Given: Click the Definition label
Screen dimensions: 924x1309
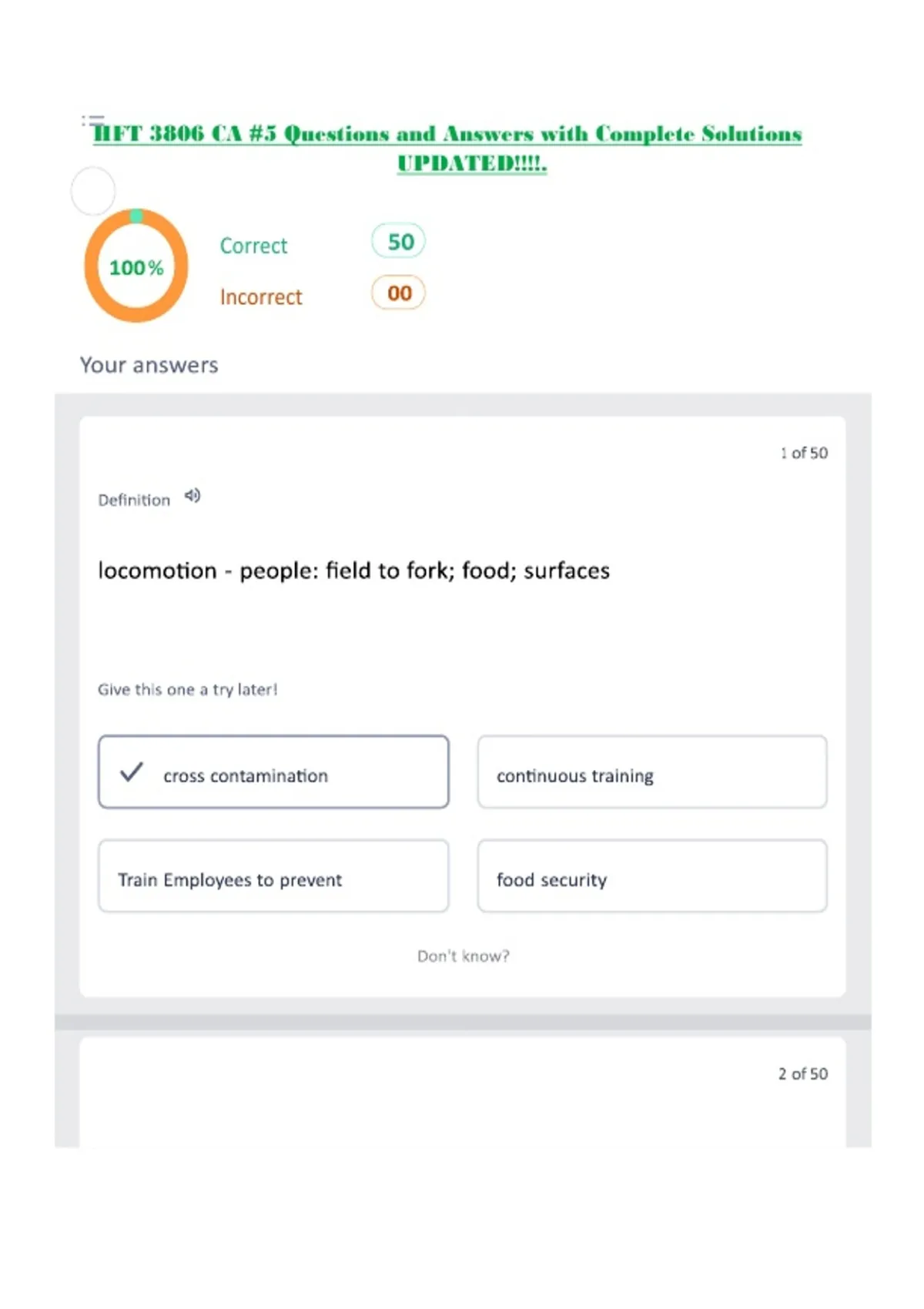Looking at the screenshot, I should click(134, 500).
